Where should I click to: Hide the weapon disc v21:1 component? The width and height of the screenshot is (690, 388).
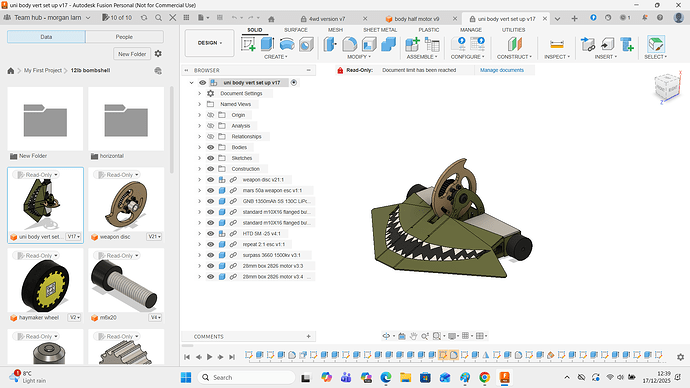tap(210, 179)
